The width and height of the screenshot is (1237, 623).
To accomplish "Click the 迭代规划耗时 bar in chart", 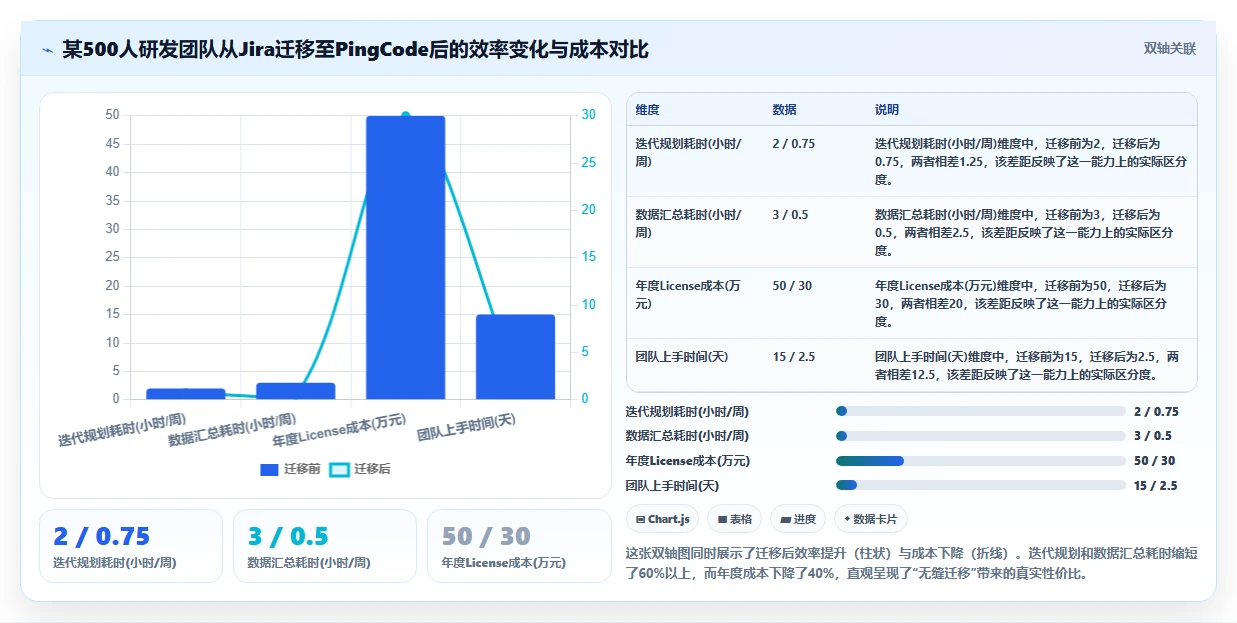I will pyautogui.click(x=186, y=394).
